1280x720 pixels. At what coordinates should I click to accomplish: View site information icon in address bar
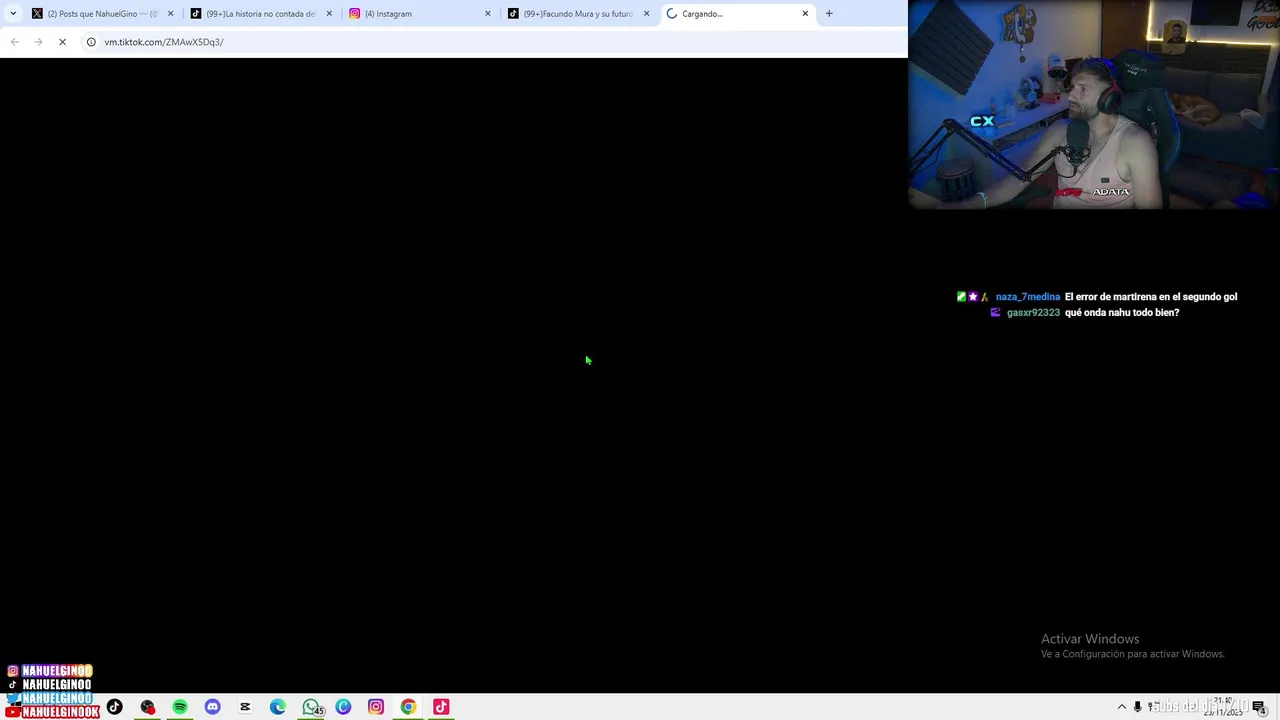click(x=91, y=42)
